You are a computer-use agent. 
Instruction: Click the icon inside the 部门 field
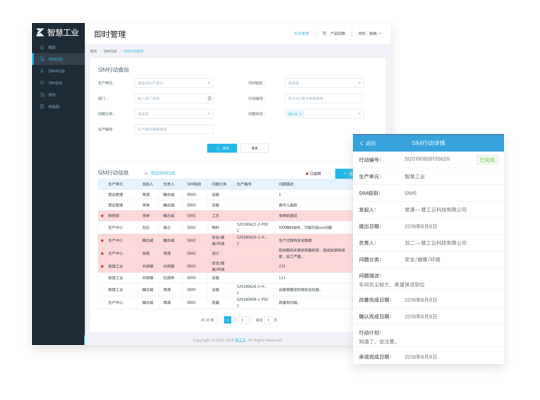pos(209,99)
